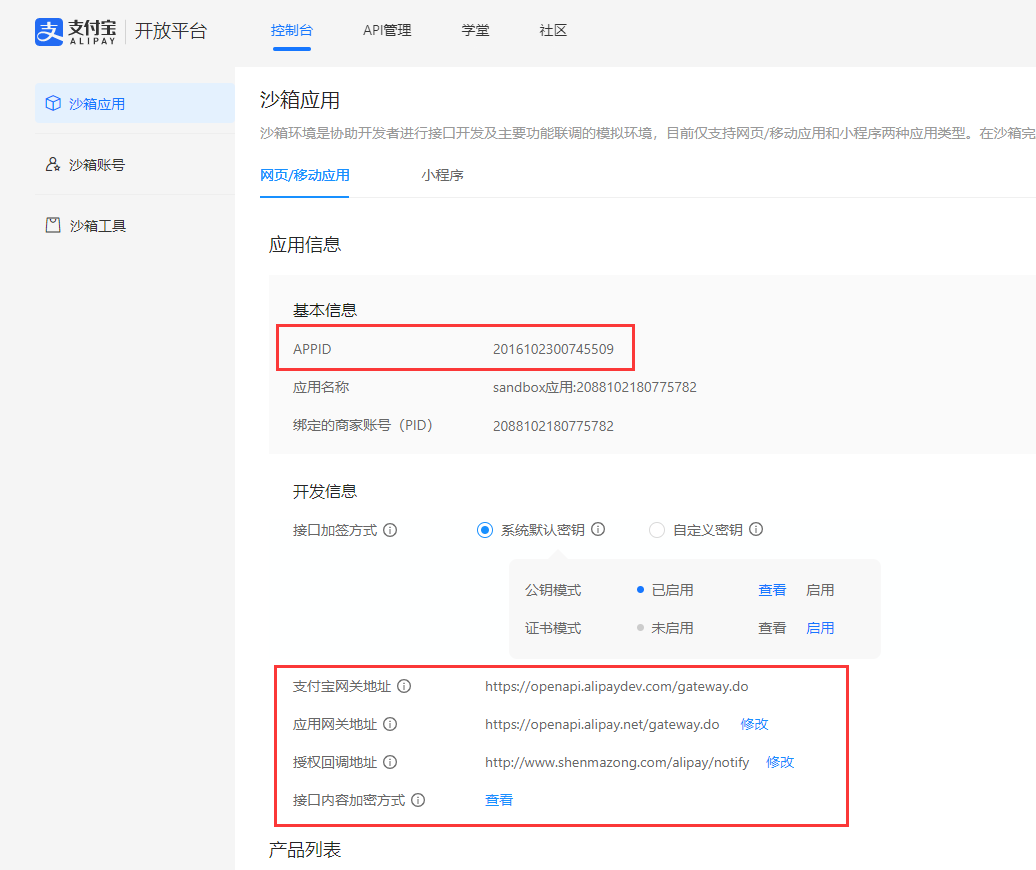
Task: Click info icon next to 授权回调地址
Action: (390, 762)
